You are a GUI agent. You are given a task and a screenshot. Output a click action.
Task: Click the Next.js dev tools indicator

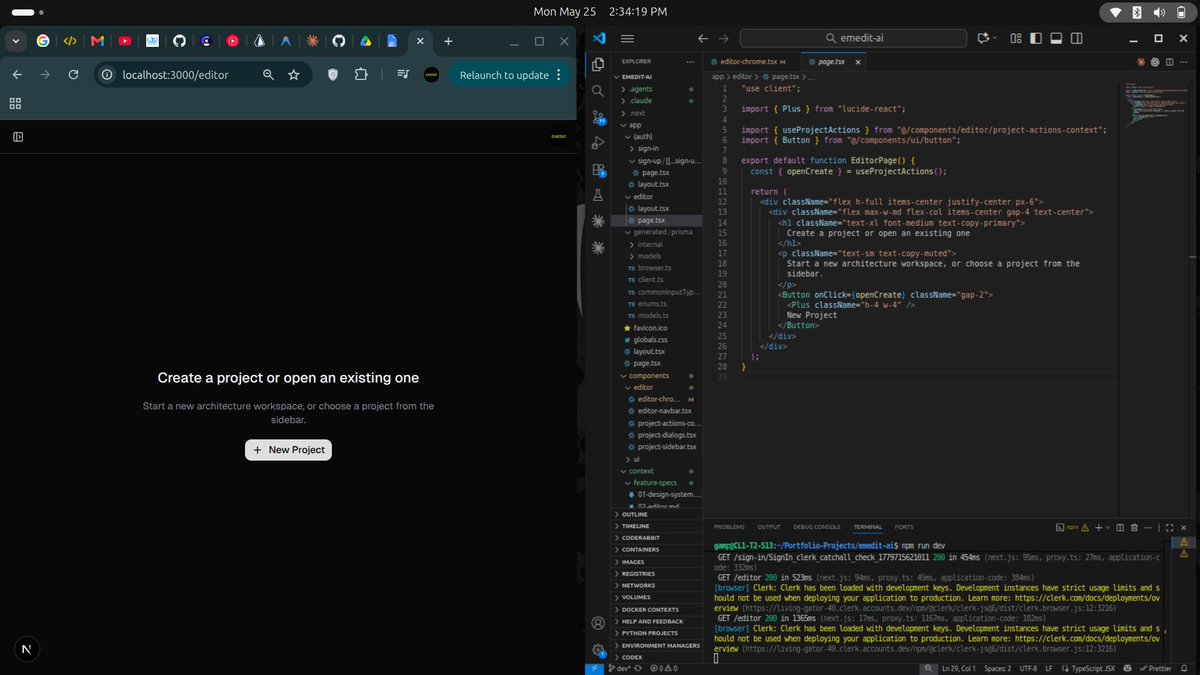(26, 650)
